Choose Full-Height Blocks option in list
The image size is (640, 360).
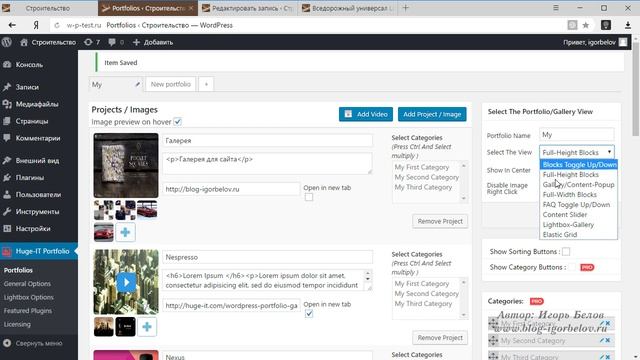tap(579, 175)
